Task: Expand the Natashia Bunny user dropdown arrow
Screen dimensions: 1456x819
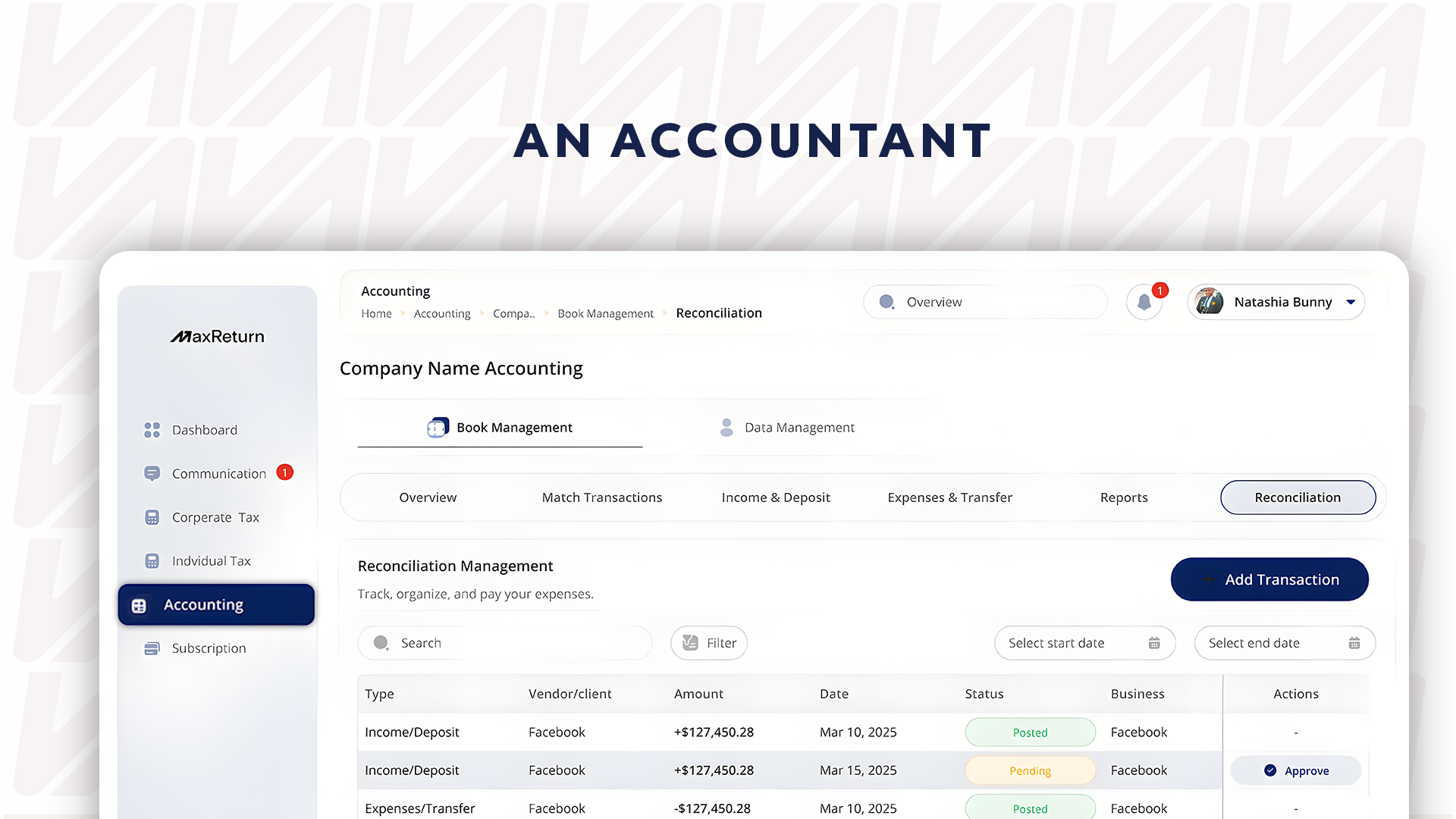Action: [1351, 302]
